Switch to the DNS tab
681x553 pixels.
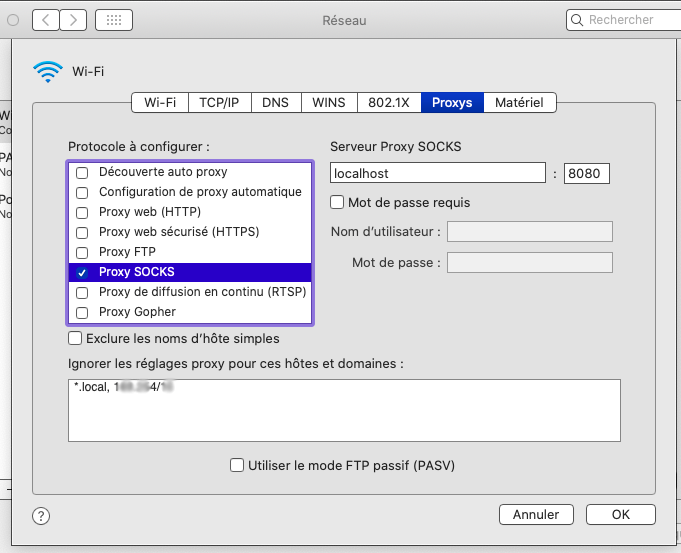(275, 102)
